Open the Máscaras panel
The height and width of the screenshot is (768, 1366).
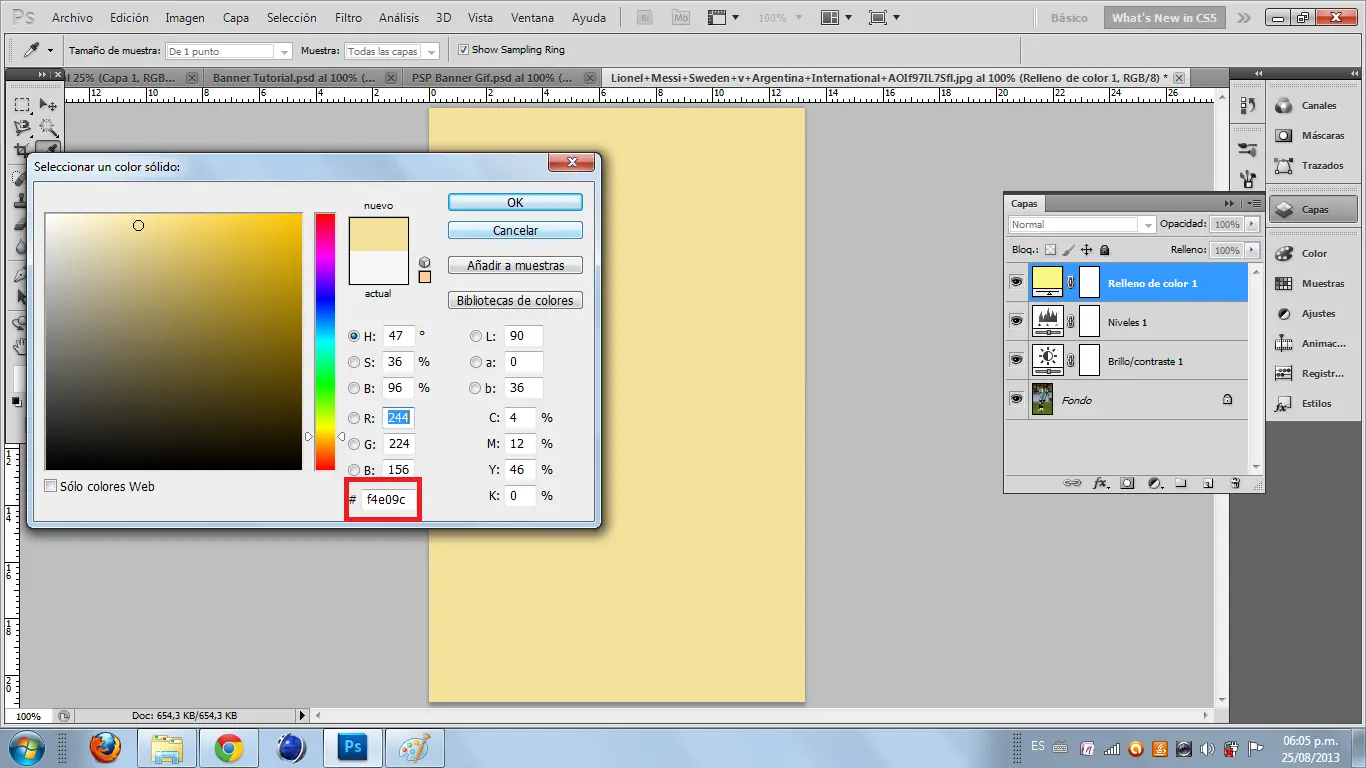point(1314,135)
